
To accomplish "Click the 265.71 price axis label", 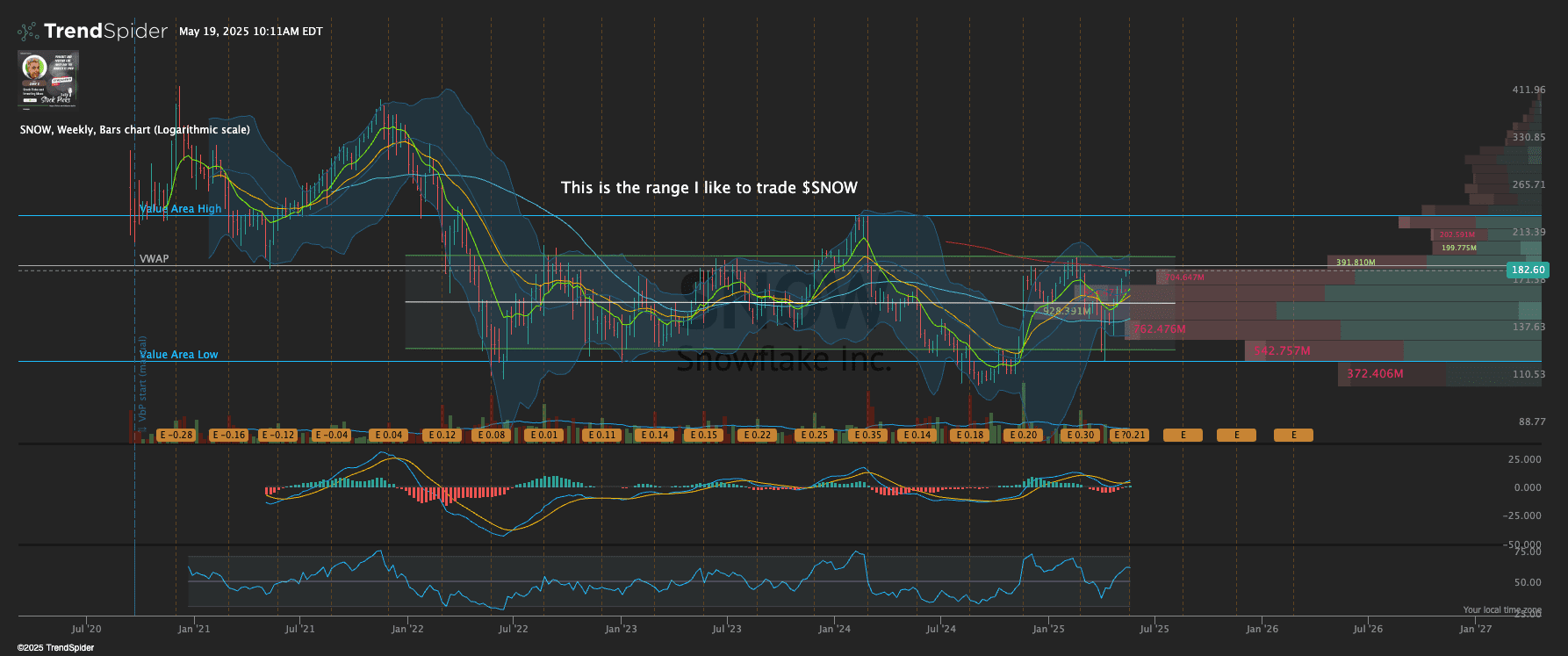I will (x=1528, y=185).
